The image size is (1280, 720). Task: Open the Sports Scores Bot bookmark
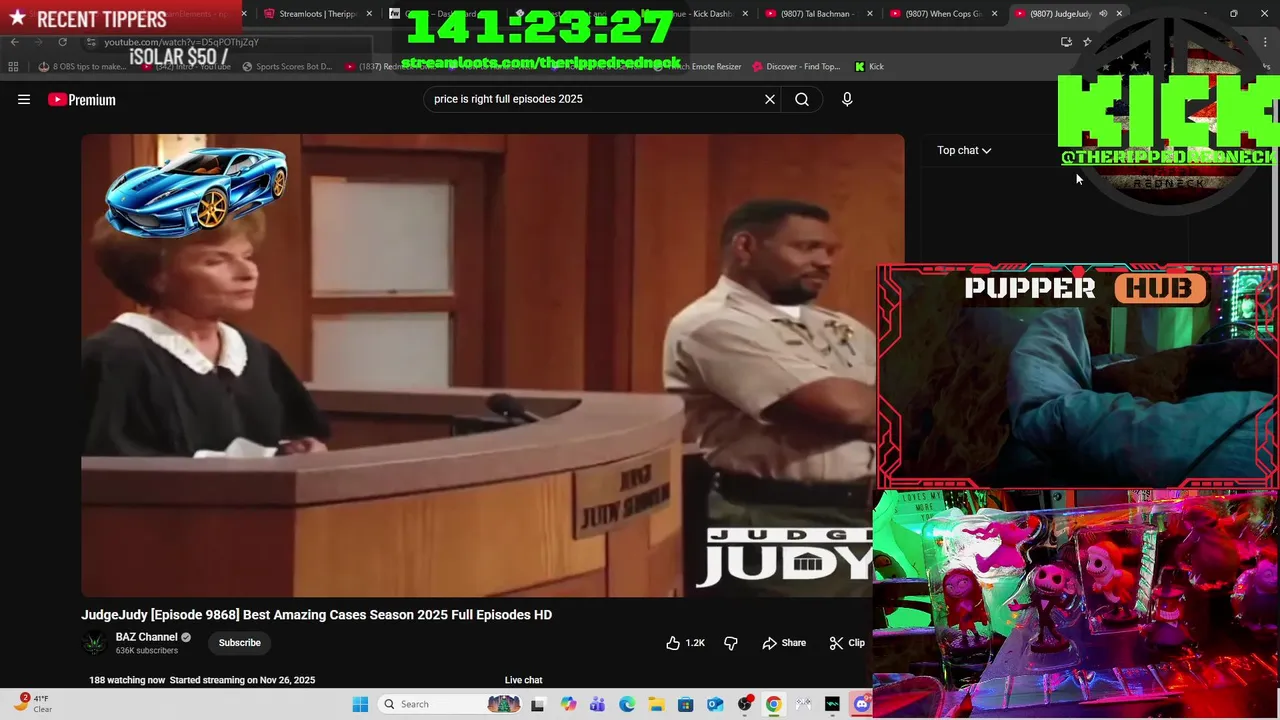[287, 66]
